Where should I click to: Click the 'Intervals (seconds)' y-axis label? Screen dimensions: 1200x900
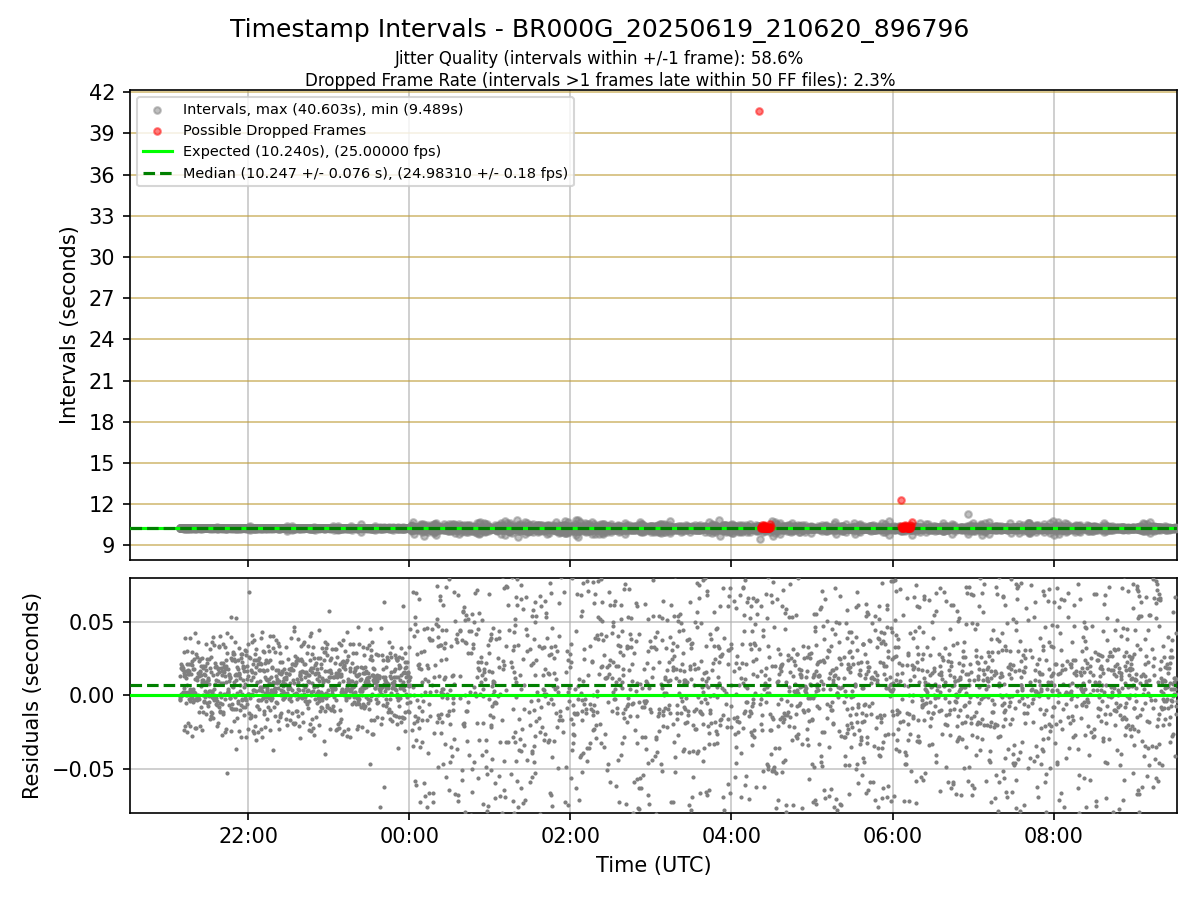pos(68,325)
